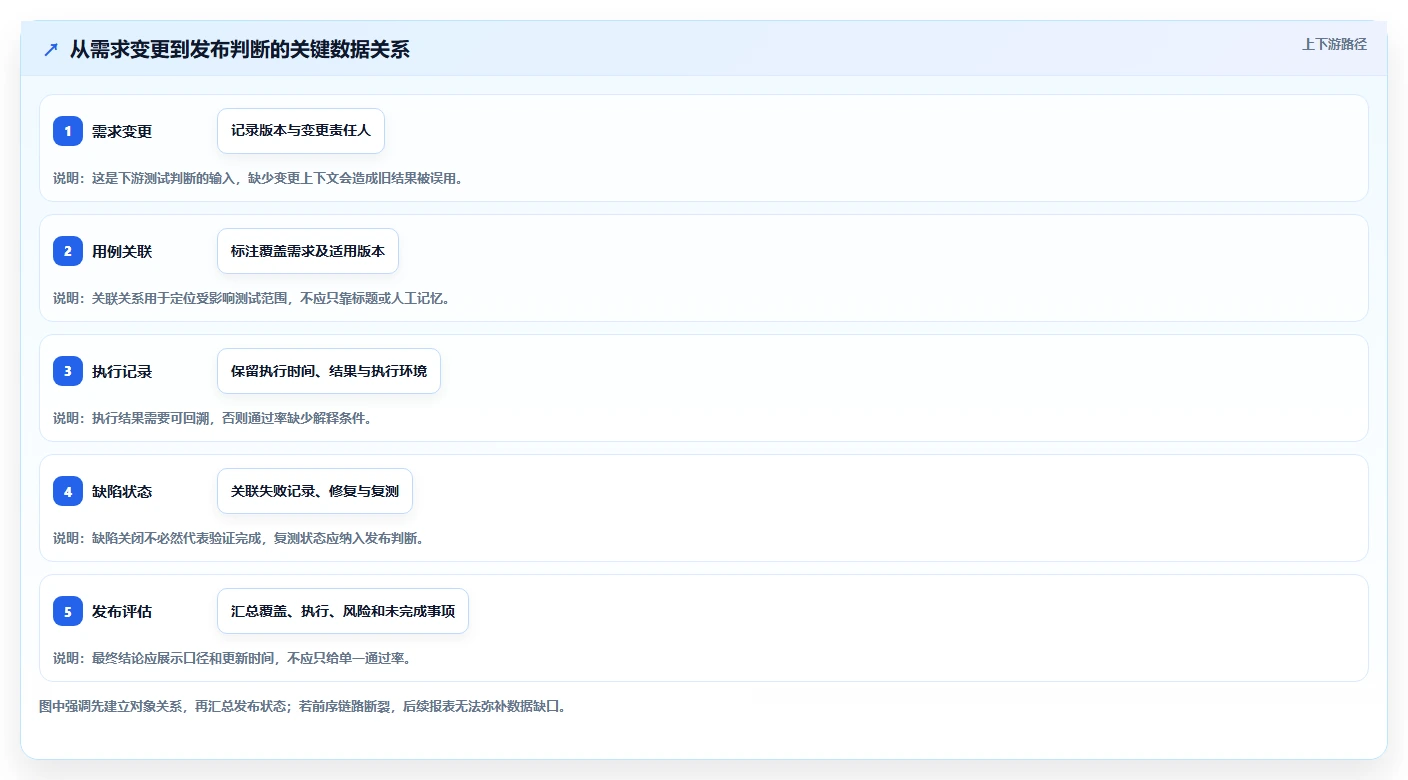
Task: Click the step 3 number badge
Action: click(68, 371)
